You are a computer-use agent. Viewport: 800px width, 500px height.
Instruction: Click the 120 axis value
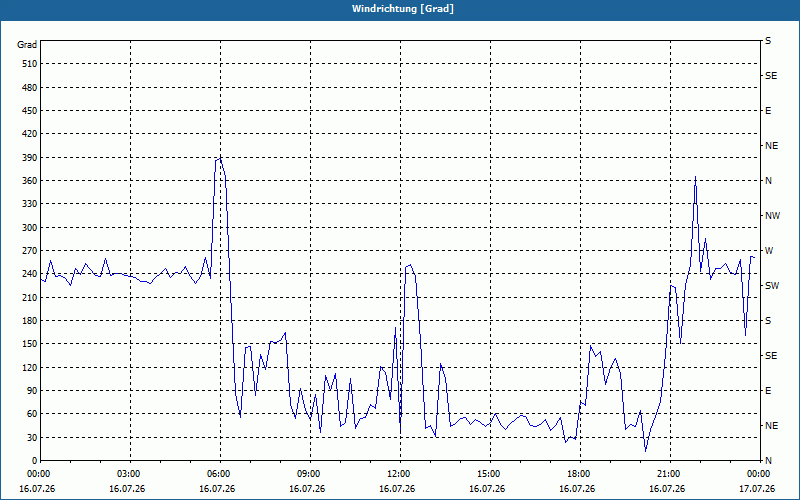[29, 367]
